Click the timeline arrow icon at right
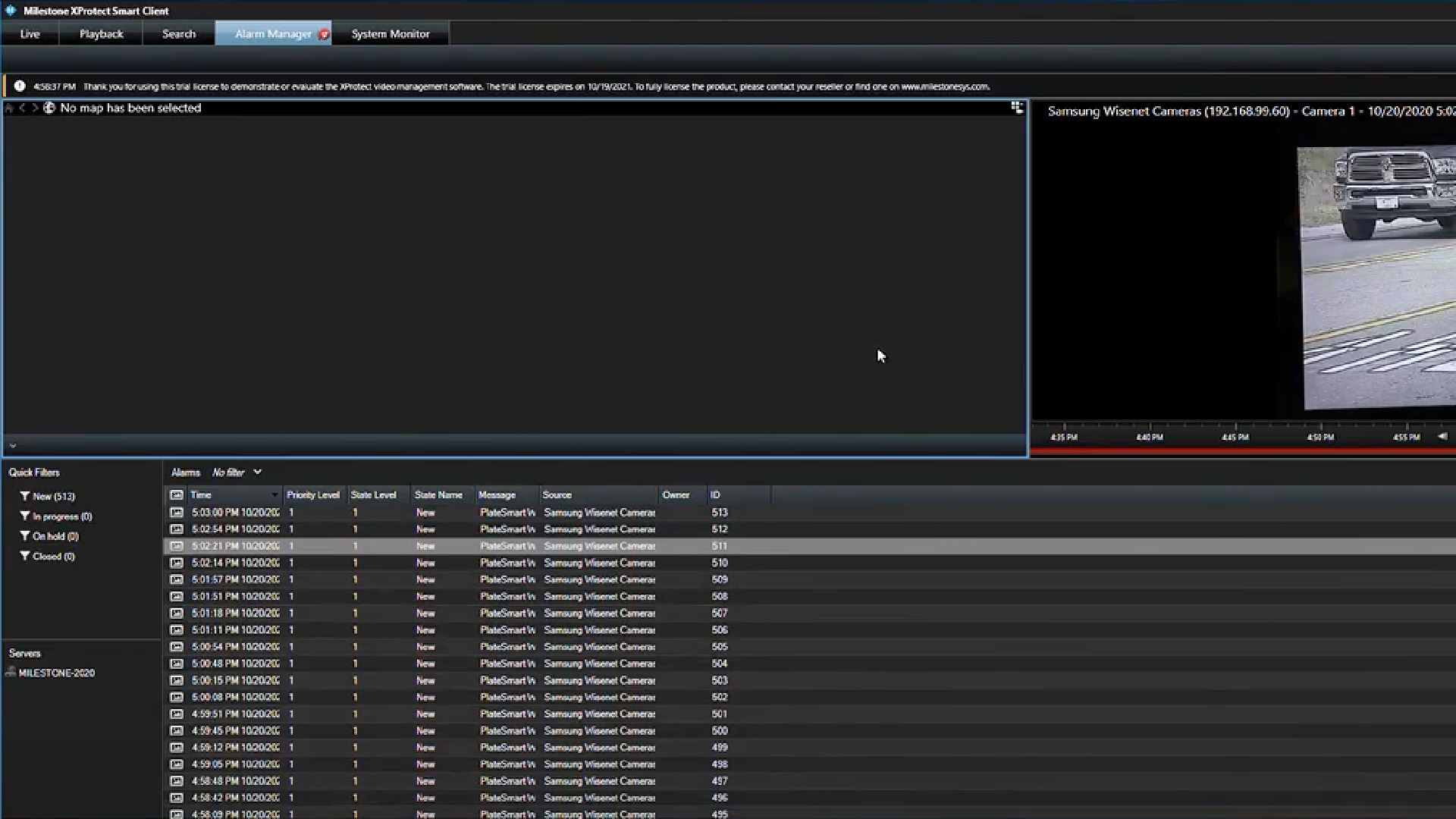The height and width of the screenshot is (819, 1456). coord(1442,436)
